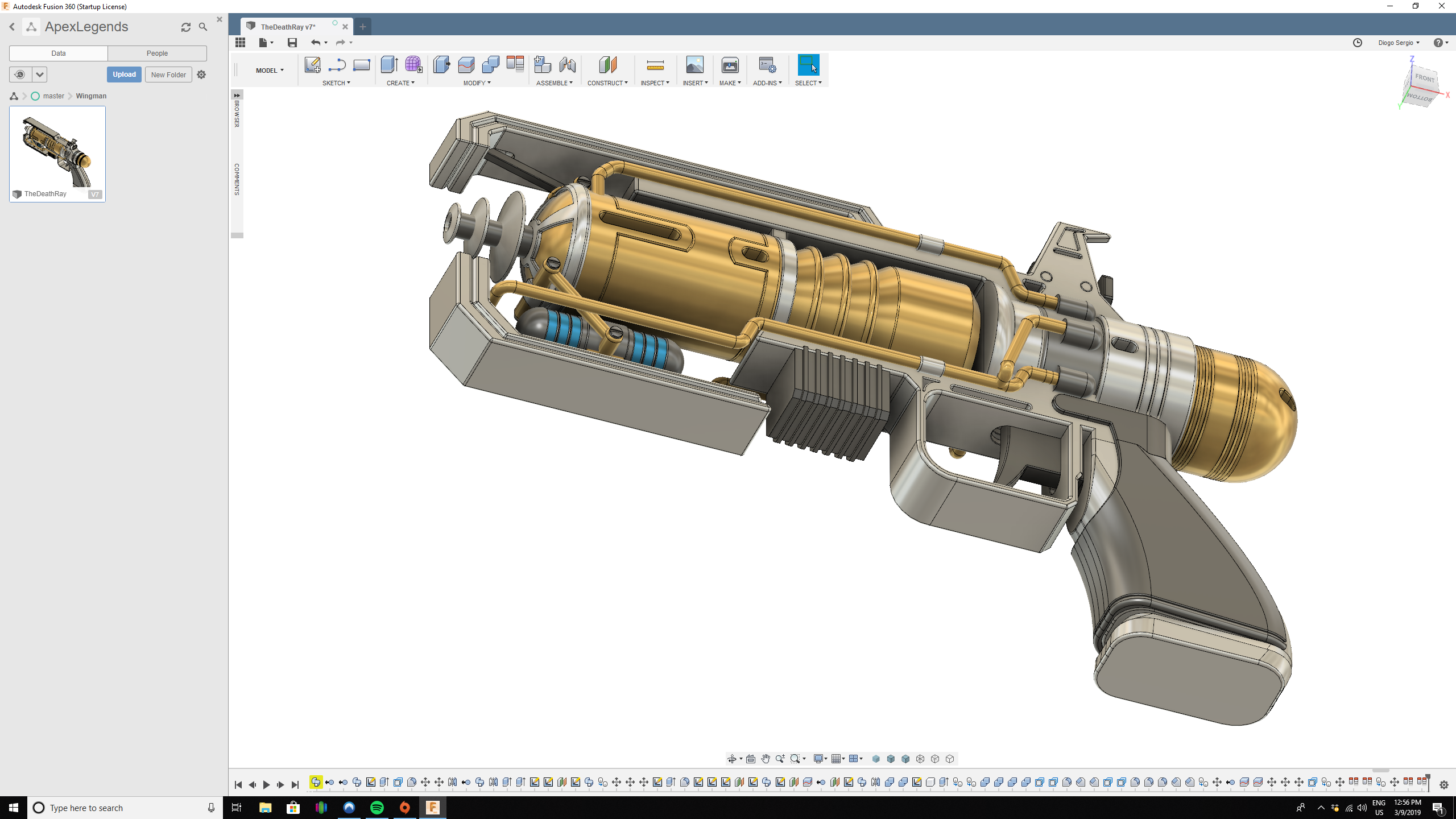
Task: Search within the data panel
Action: (x=203, y=27)
